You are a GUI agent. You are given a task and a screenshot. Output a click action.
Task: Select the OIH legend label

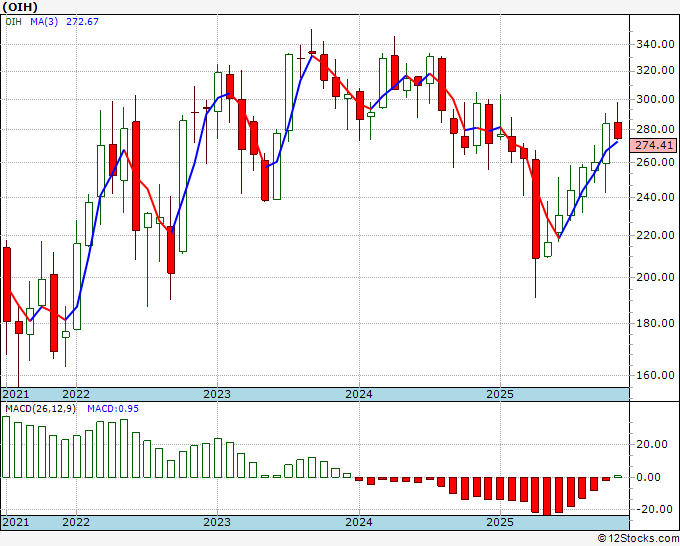pyautogui.click(x=13, y=21)
